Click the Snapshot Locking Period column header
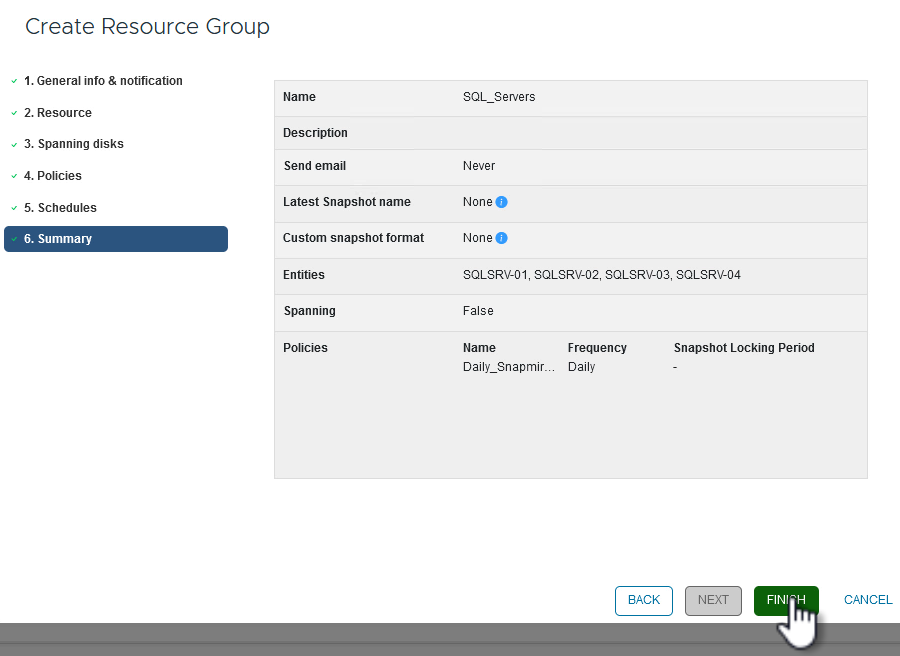Viewport: 900px width, 656px height. (744, 348)
